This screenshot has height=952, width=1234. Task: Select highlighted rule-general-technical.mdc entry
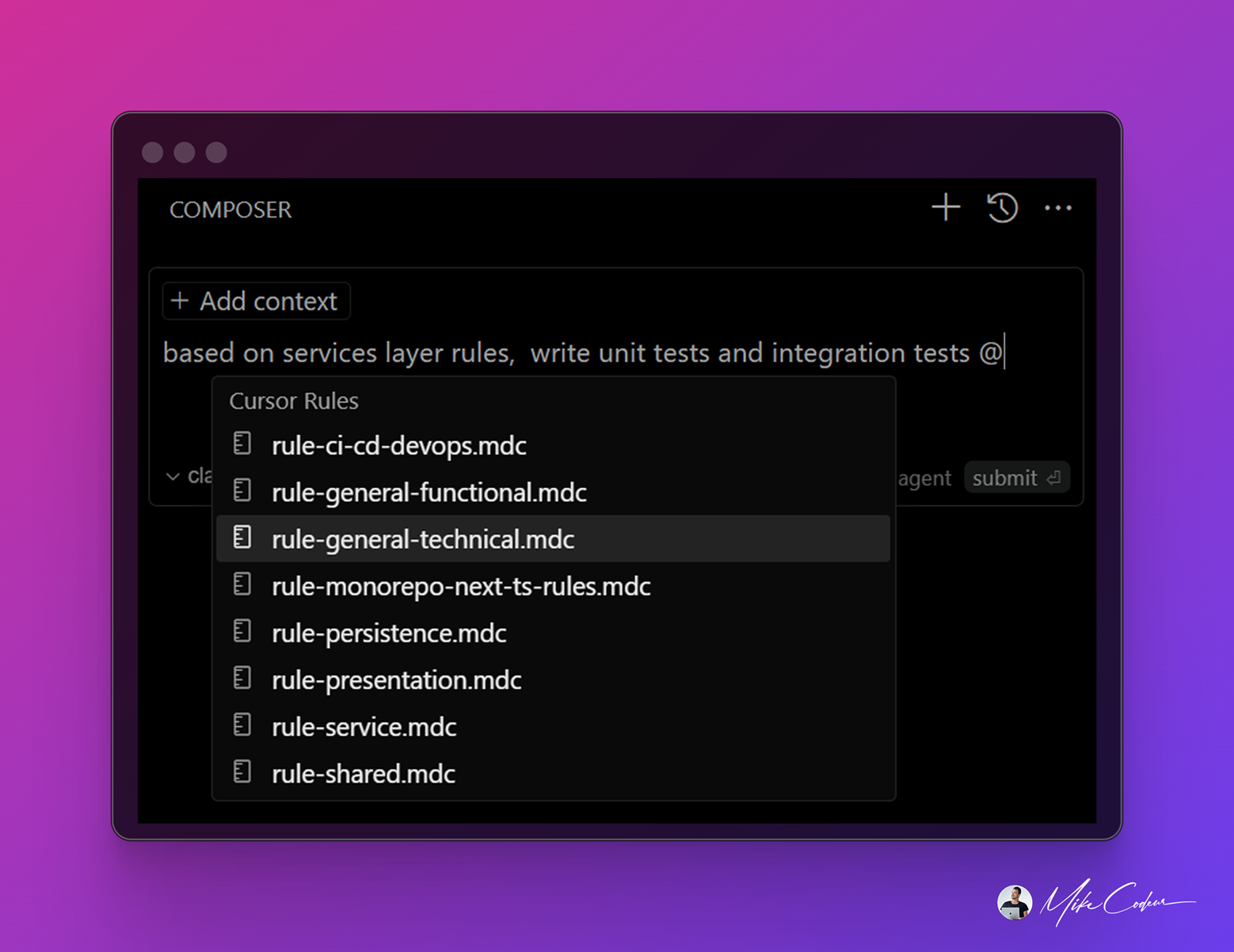(553, 539)
